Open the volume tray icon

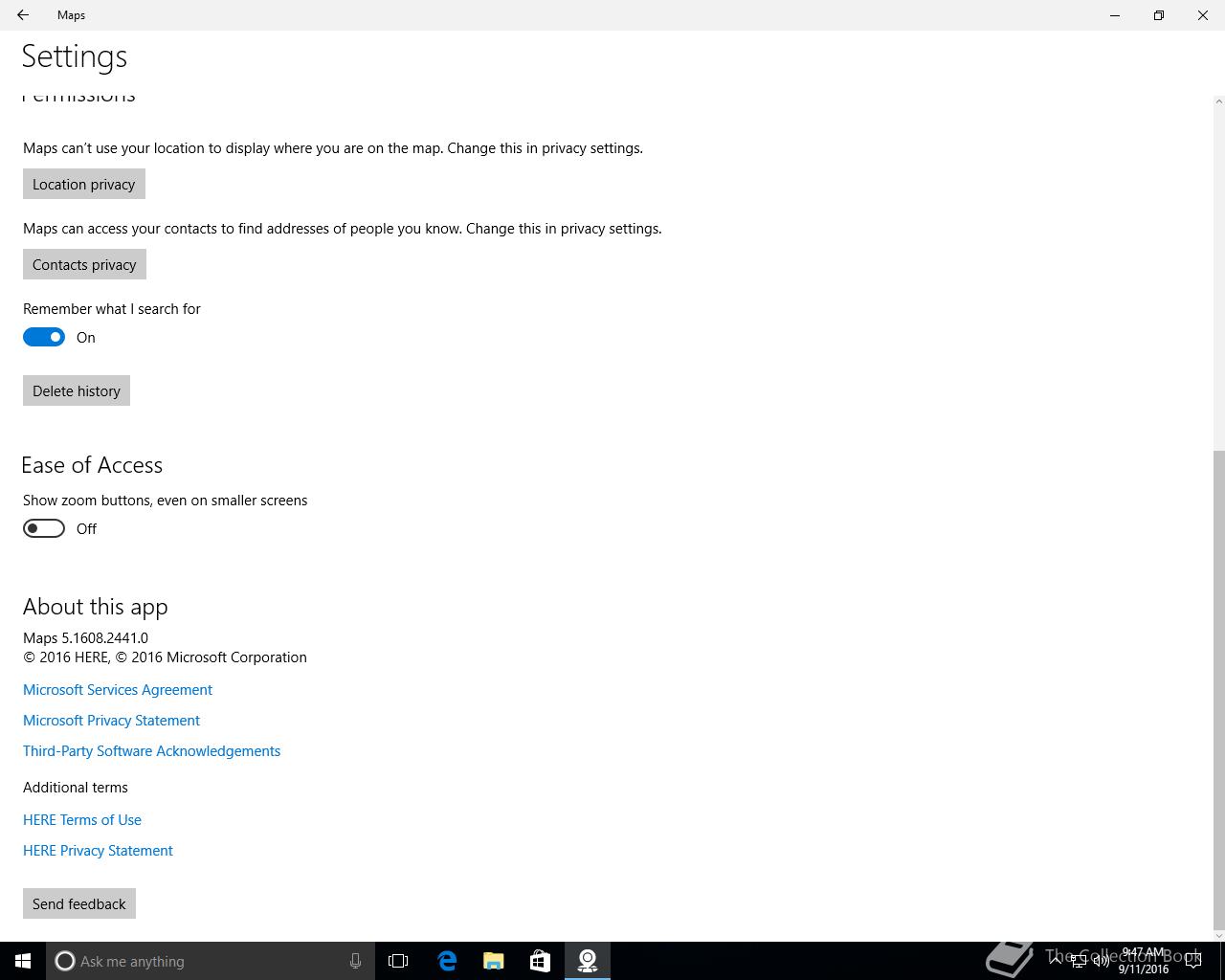(x=1102, y=961)
